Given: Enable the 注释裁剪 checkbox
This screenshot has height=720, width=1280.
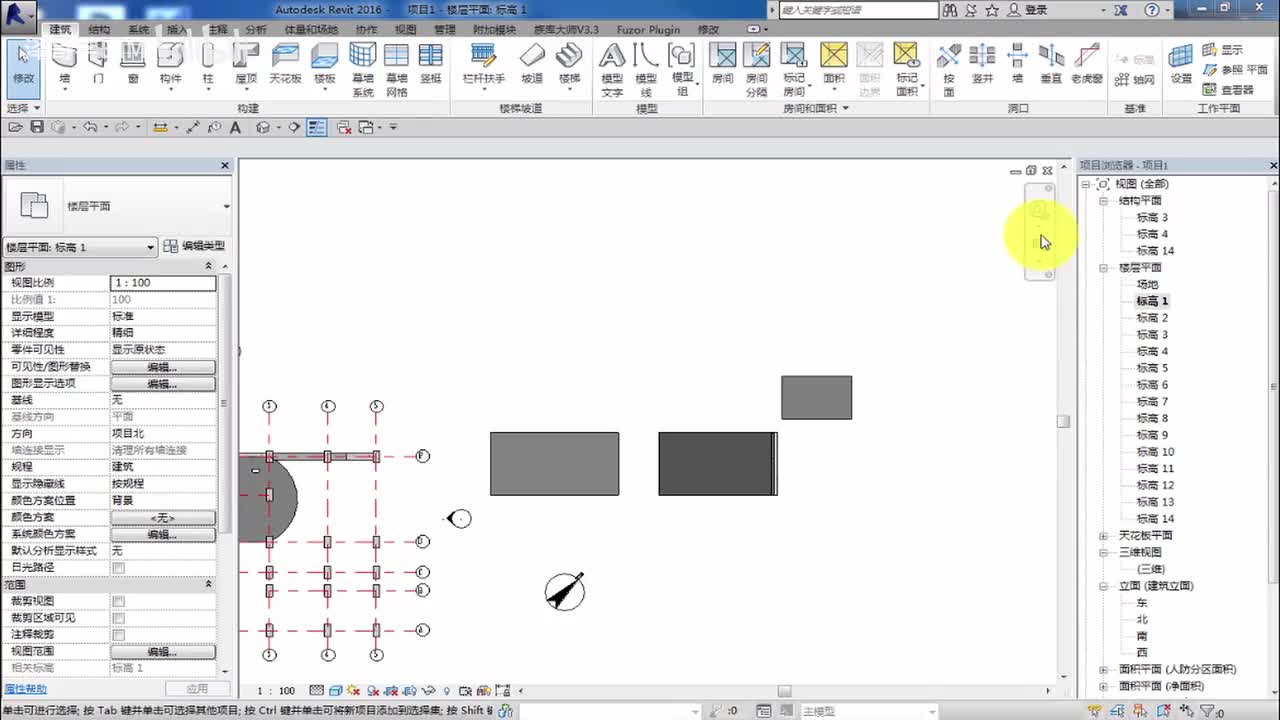Looking at the screenshot, I should [119, 634].
